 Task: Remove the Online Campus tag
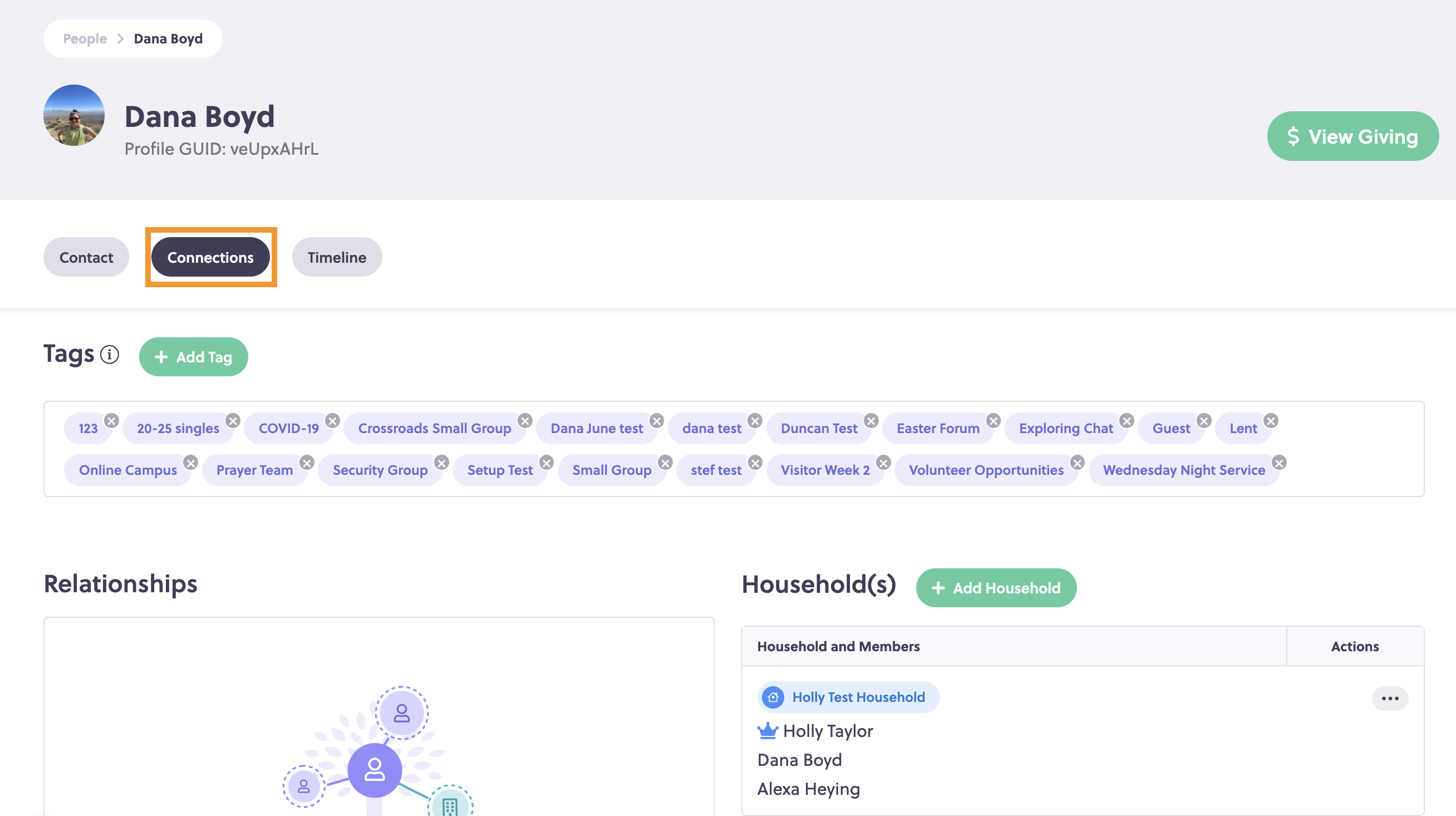click(190, 463)
